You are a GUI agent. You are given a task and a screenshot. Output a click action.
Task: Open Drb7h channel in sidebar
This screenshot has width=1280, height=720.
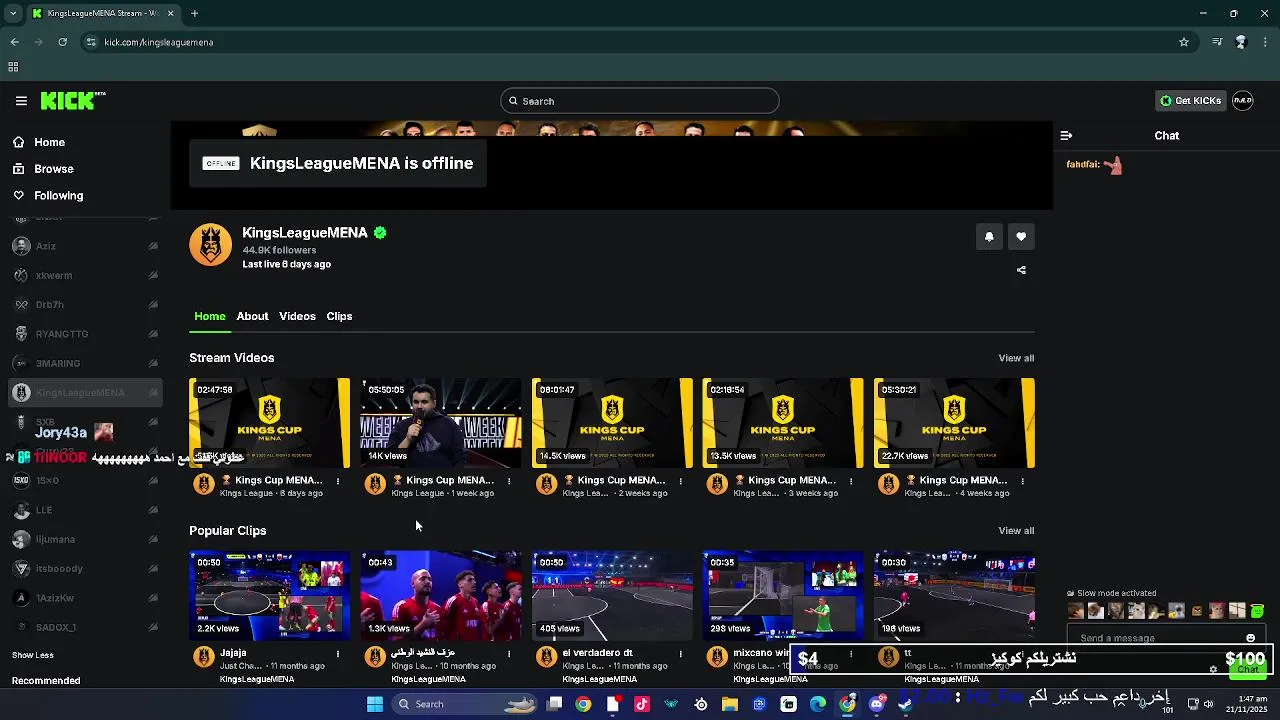click(85, 305)
